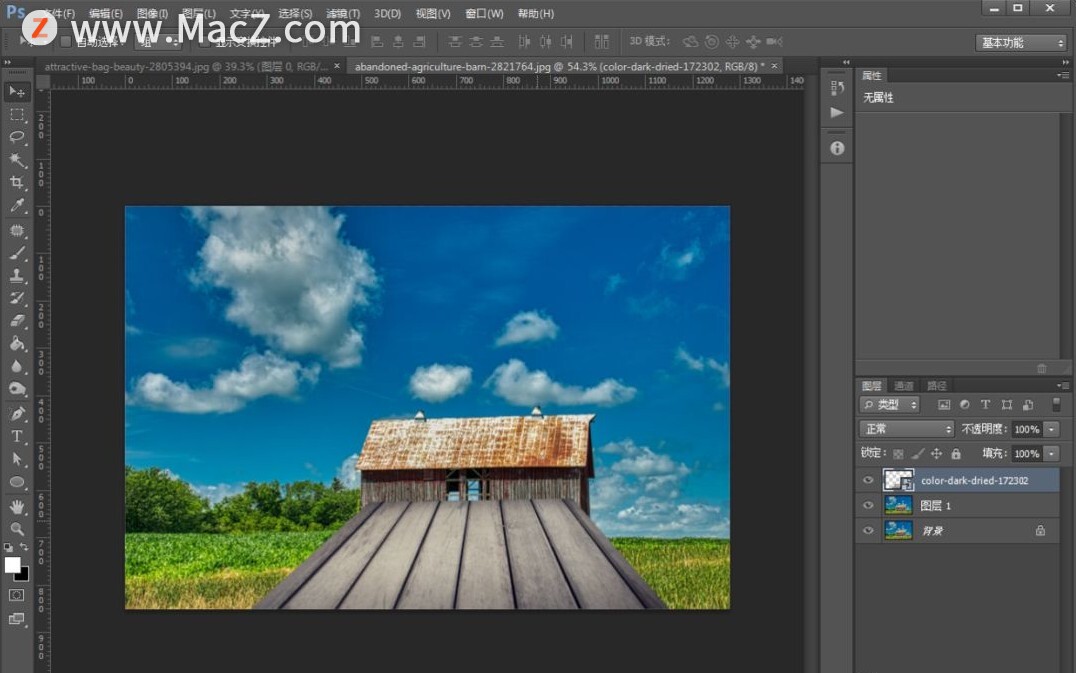Select the Path Selection tool
The image size is (1076, 673).
click(17, 459)
